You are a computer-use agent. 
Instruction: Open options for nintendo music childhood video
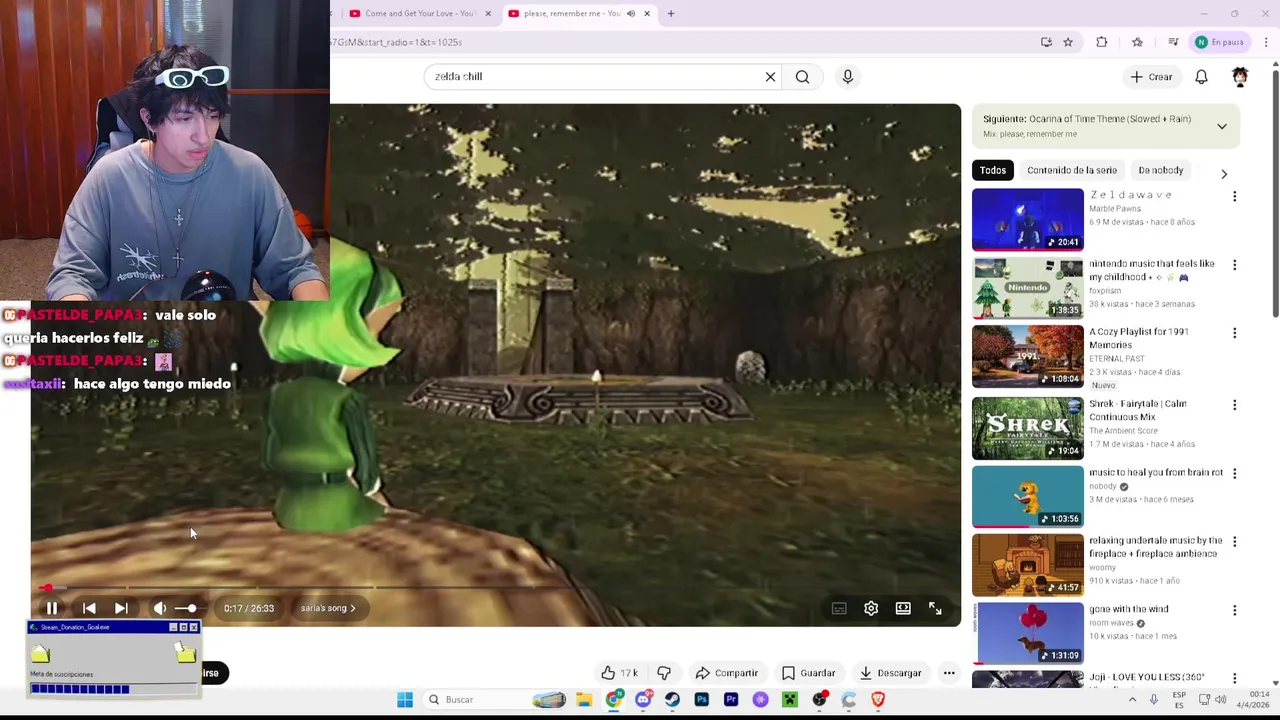pyautogui.click(x=1234, y=265)
